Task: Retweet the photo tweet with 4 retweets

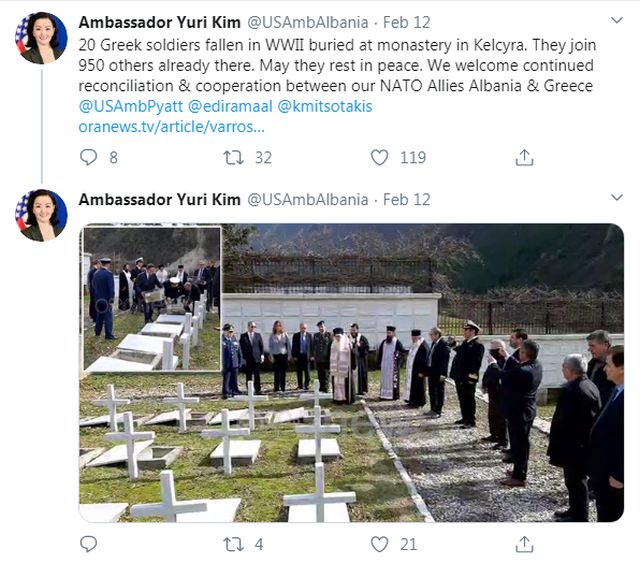Action: pos(233,544)
